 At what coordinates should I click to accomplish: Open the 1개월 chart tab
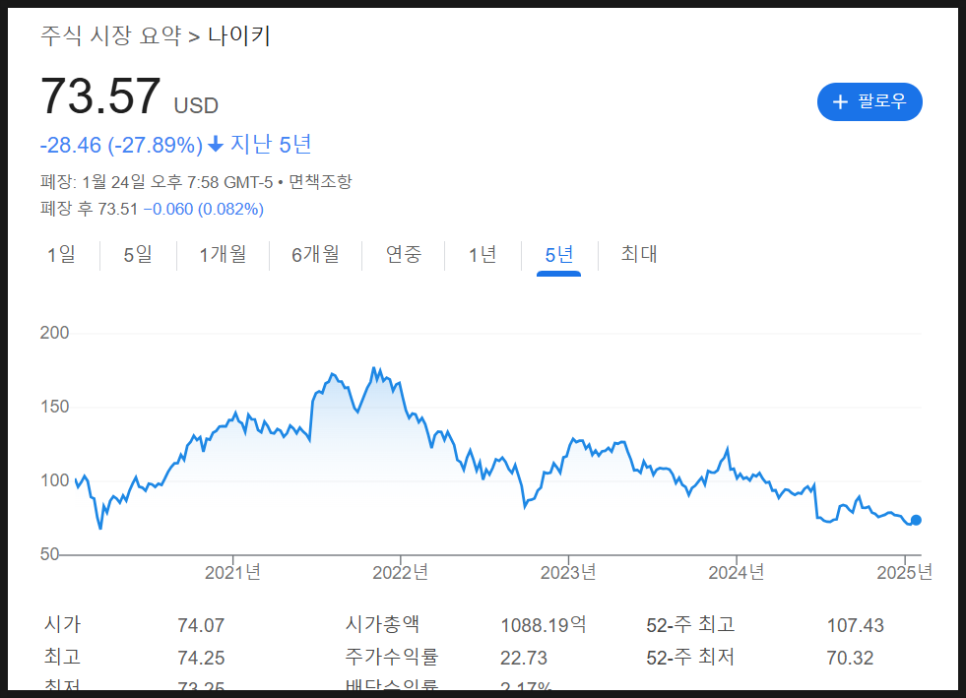point(223,254)
